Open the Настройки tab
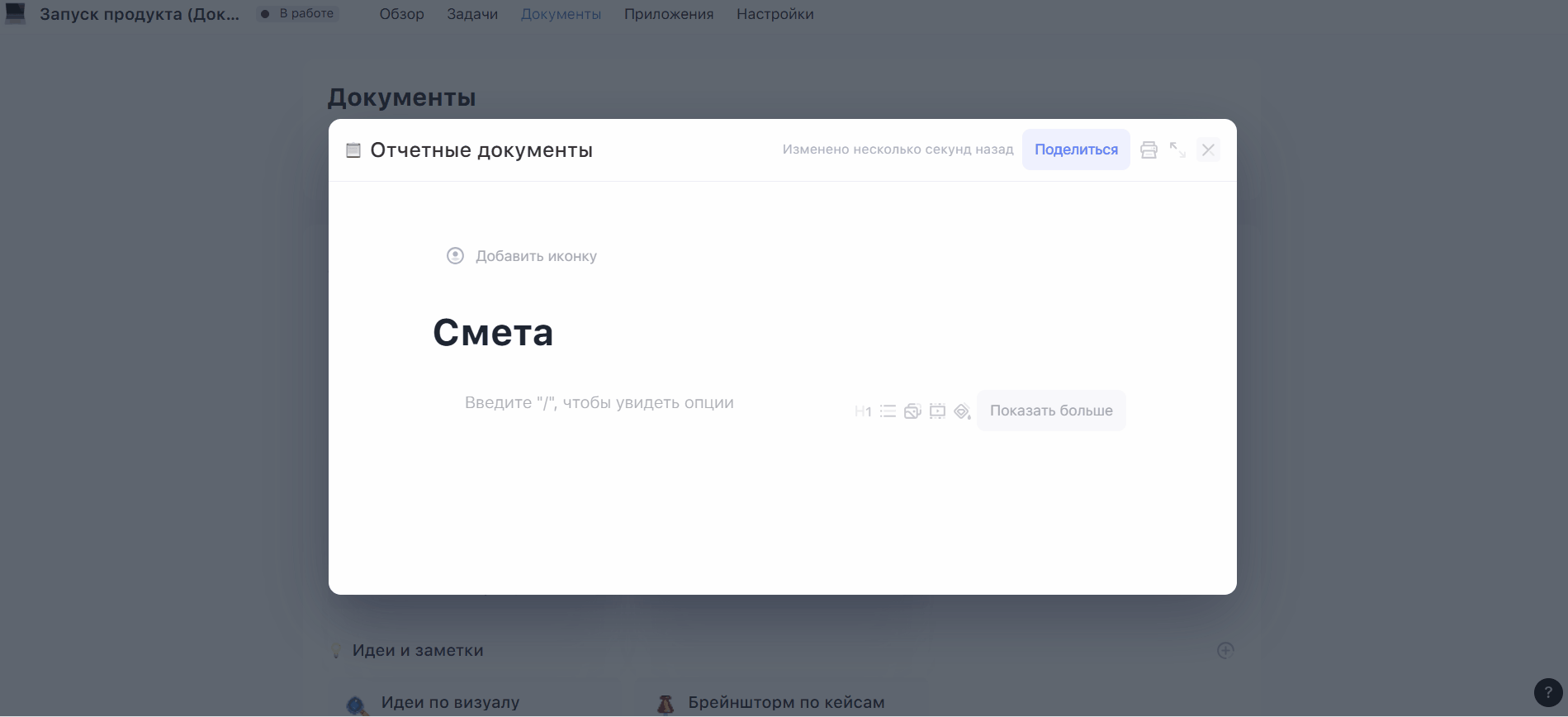1568x717 pixels. [x=775, y=14]
